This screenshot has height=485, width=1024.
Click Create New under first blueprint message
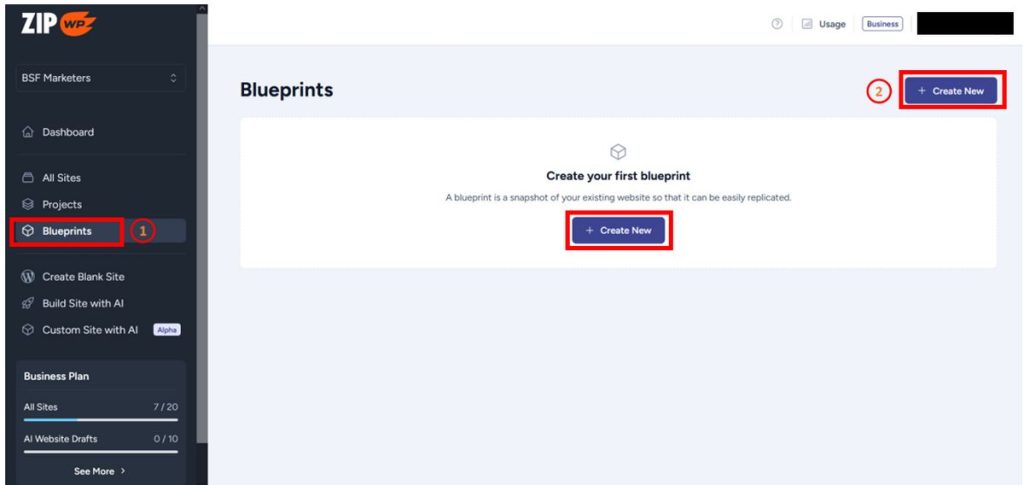point(618,230)
